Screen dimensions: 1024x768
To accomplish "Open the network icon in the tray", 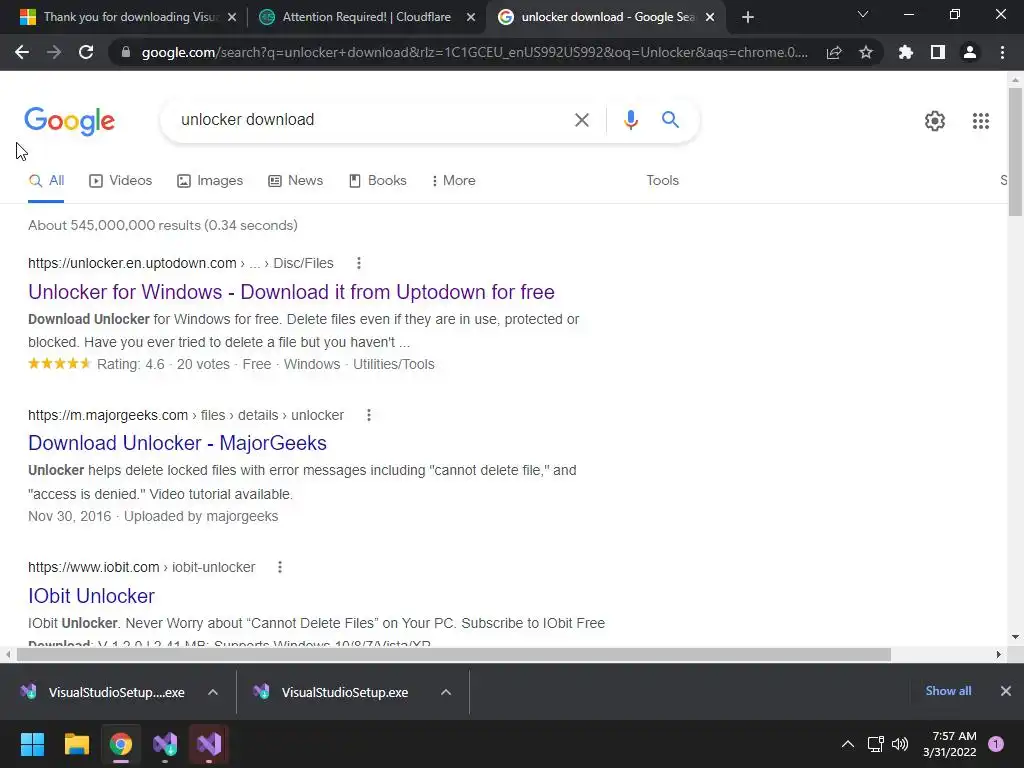I will click(875, 744).
